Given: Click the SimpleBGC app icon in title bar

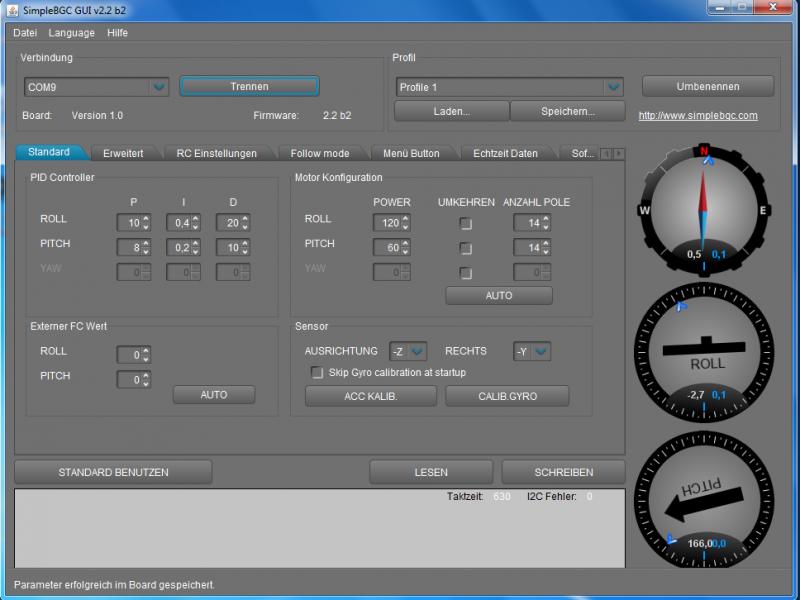Looking at the screenshot, I should 12,10.
